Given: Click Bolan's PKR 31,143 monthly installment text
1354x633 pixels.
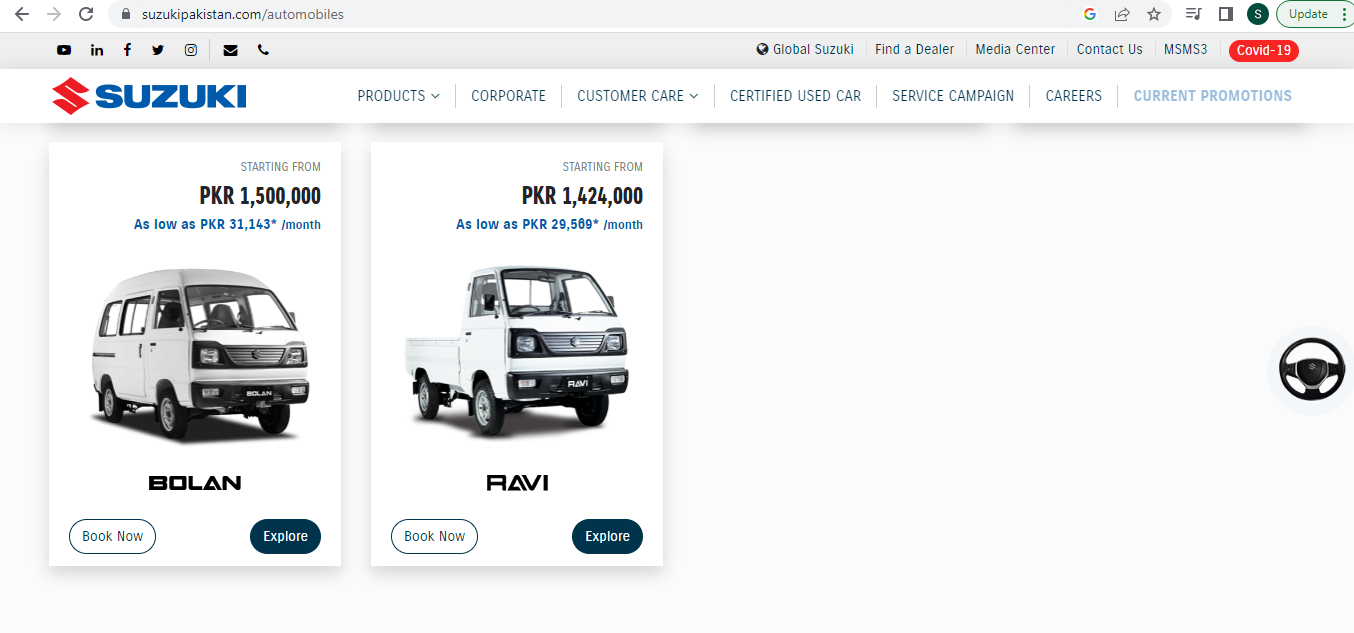Looking at the screenshot, I should coord(227,225).
